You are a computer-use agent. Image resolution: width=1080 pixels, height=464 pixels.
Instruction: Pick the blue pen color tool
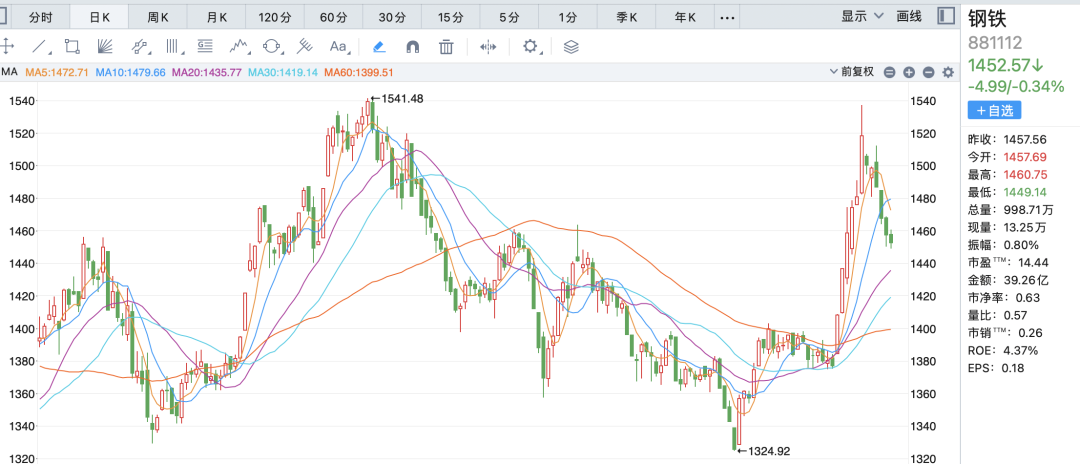click(378, 46)
